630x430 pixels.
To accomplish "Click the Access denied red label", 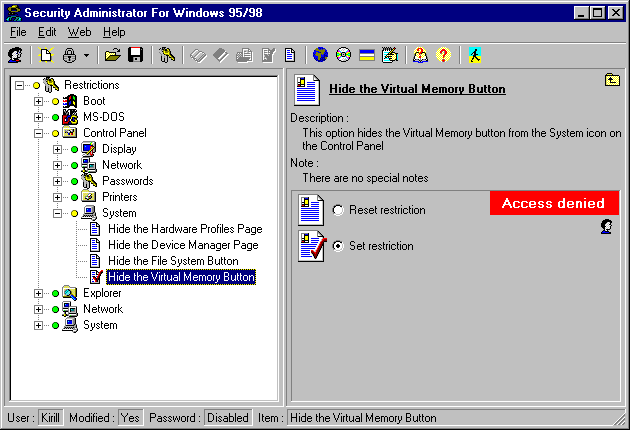I will 554,203.
